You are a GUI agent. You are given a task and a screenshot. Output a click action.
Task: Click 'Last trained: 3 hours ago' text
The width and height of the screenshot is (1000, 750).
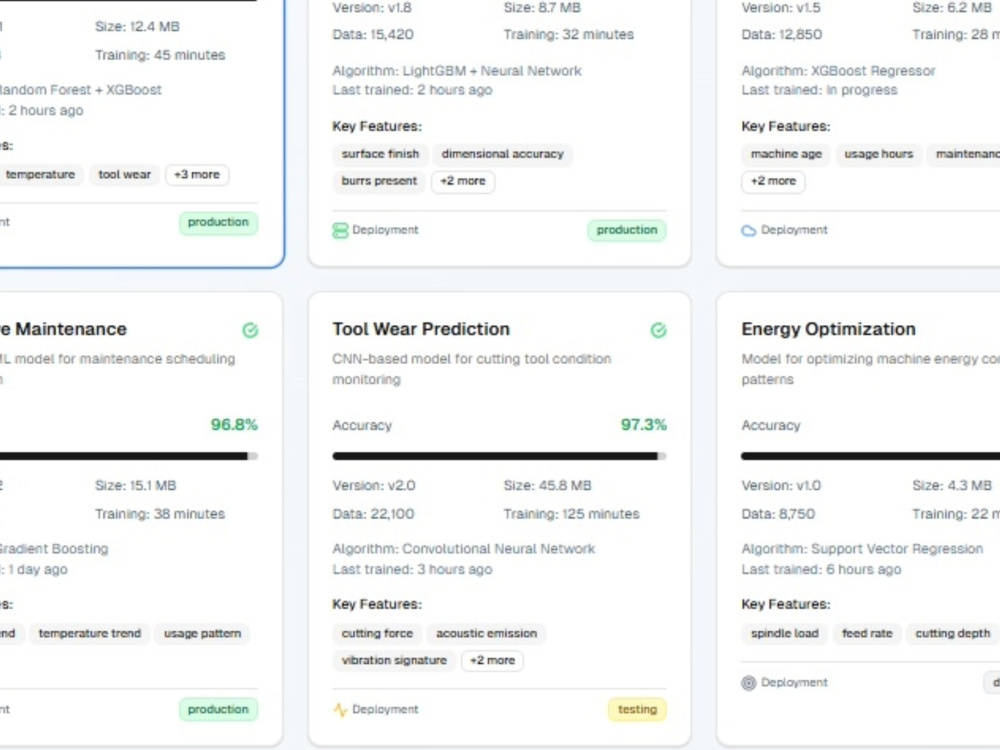tap(412, 570)
